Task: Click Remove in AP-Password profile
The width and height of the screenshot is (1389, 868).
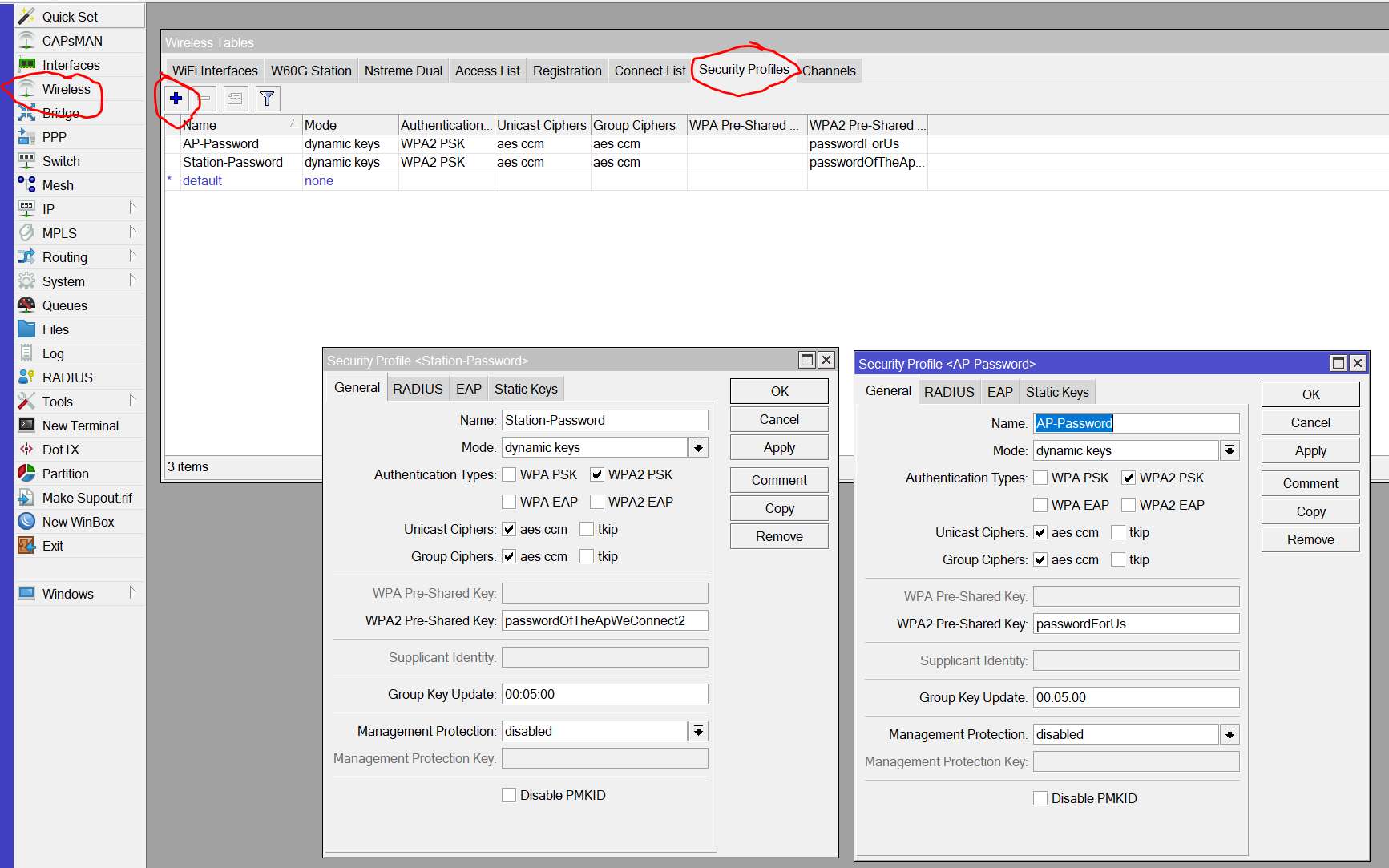Action: [x=1310, y=539]
